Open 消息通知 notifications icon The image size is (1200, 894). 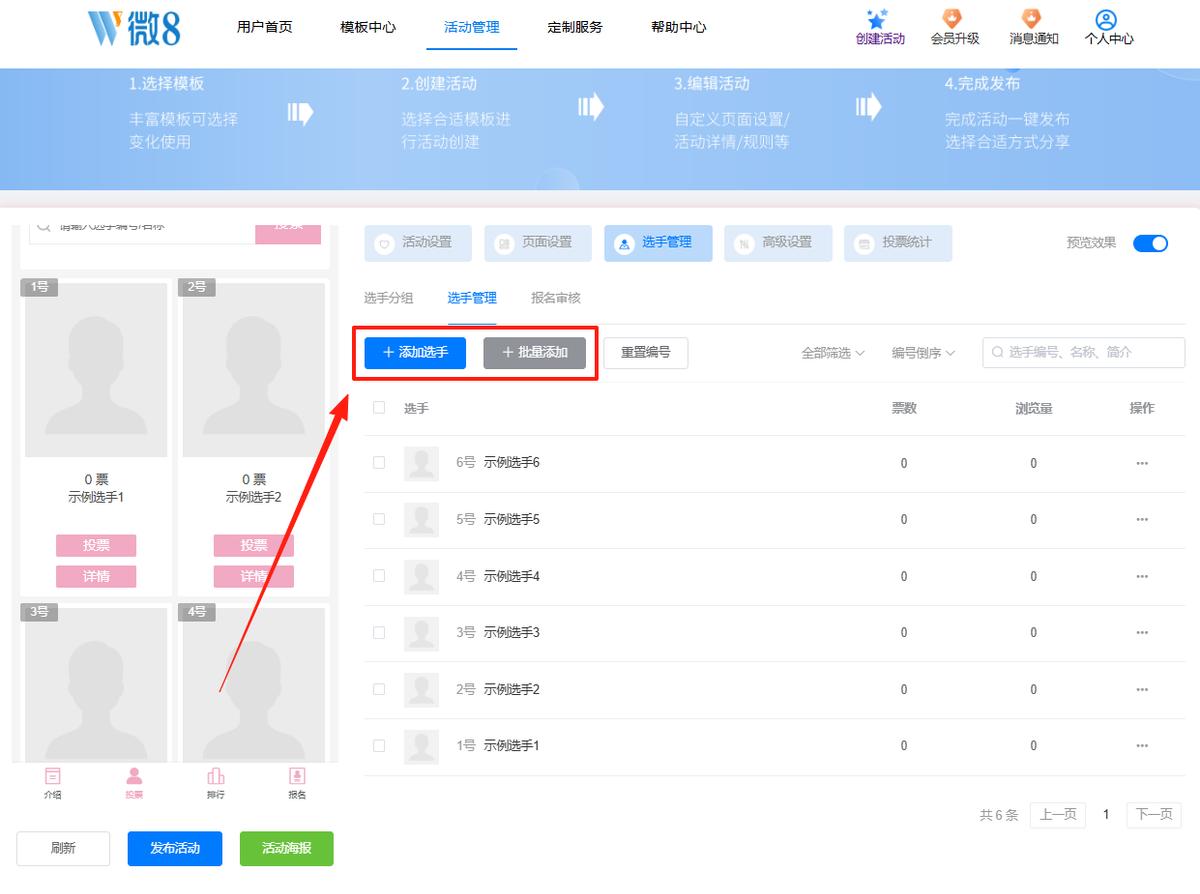click(x=1033, y=19)
